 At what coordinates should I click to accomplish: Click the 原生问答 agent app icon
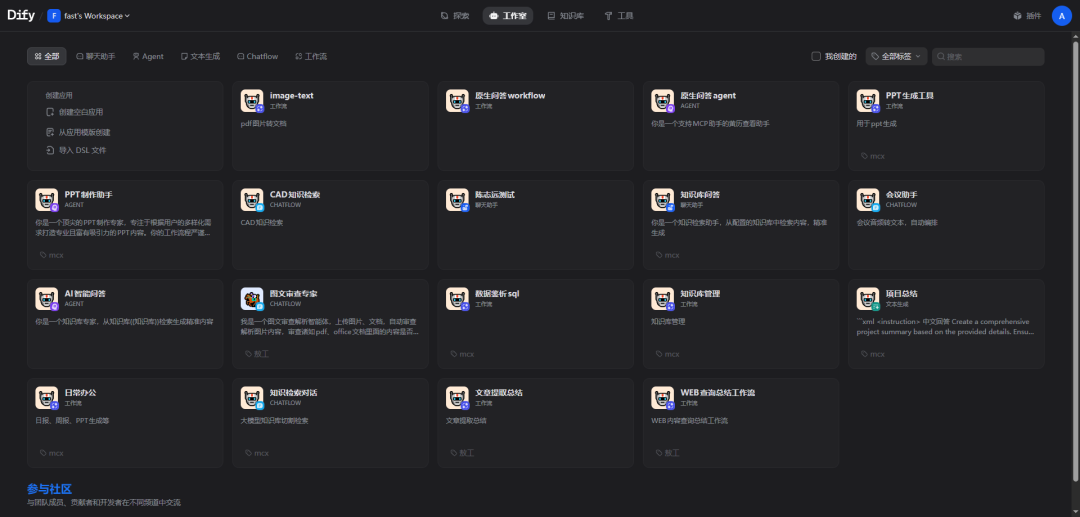[x=662, y=101]
